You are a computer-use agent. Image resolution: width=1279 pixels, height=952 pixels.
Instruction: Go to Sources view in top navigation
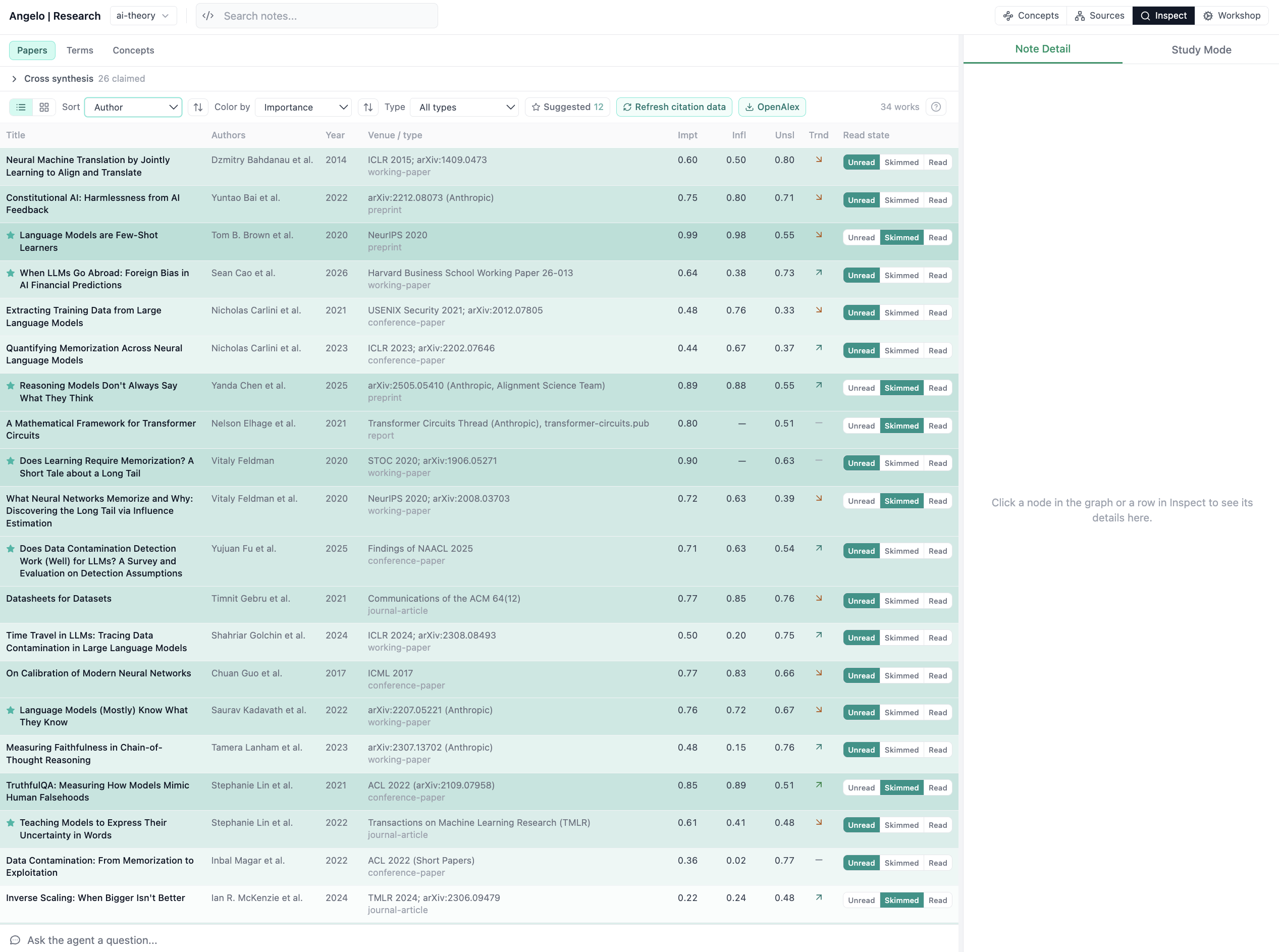point(1099,16)
